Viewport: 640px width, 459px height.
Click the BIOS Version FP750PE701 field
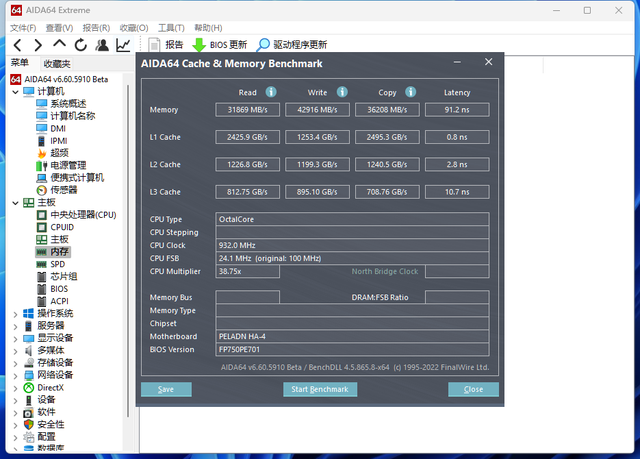[352, 349]
